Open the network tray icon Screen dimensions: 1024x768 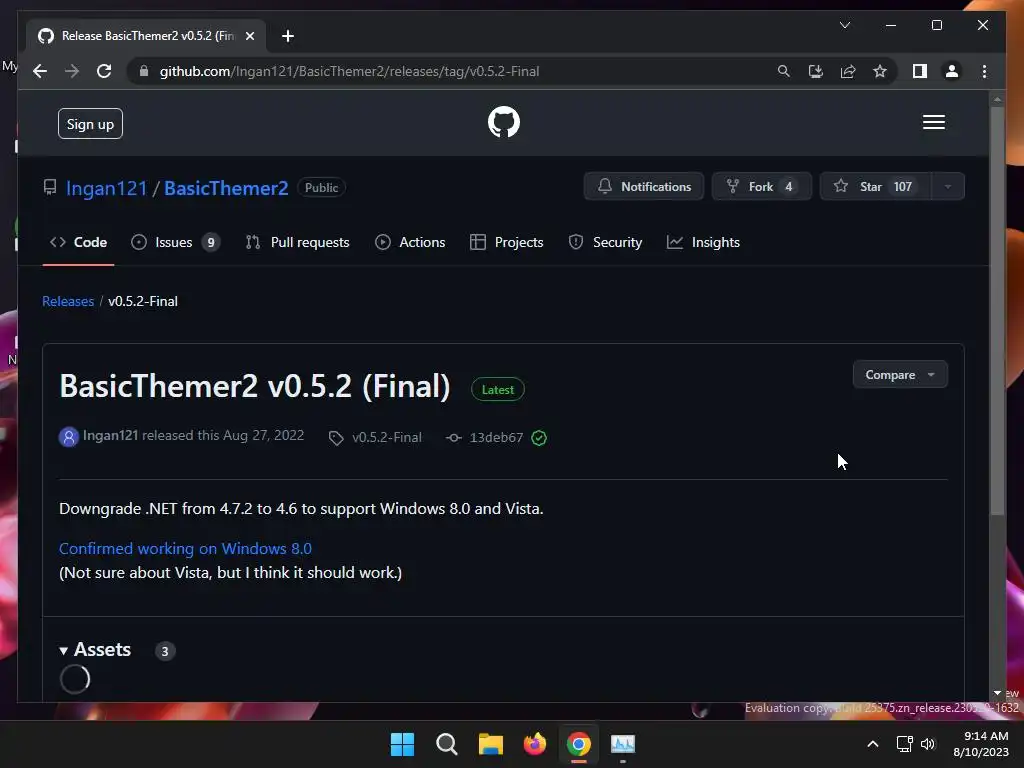pyautogui.click(x=904, y=744)
